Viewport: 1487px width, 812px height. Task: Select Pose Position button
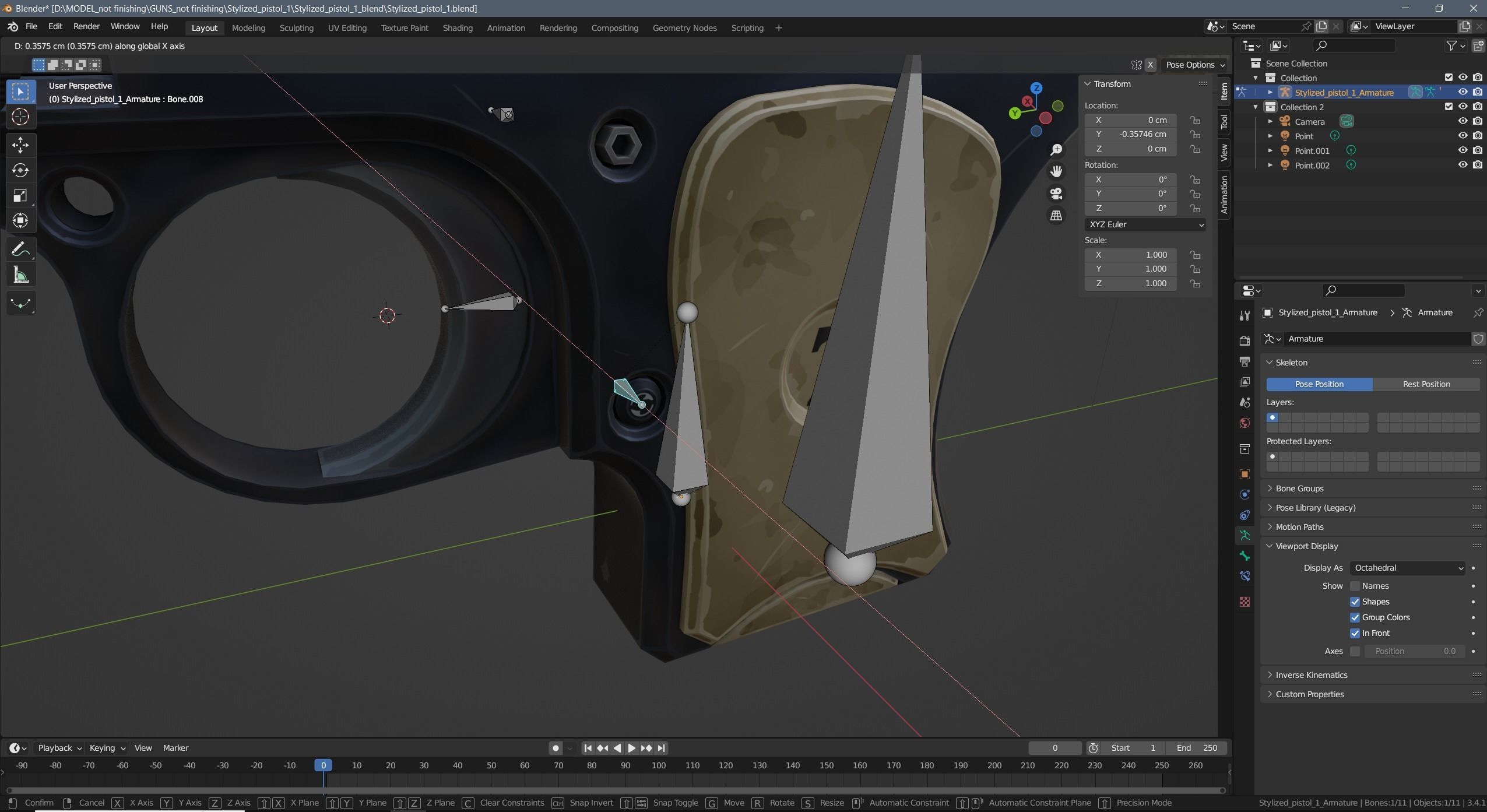click(x=1319, y=384)
